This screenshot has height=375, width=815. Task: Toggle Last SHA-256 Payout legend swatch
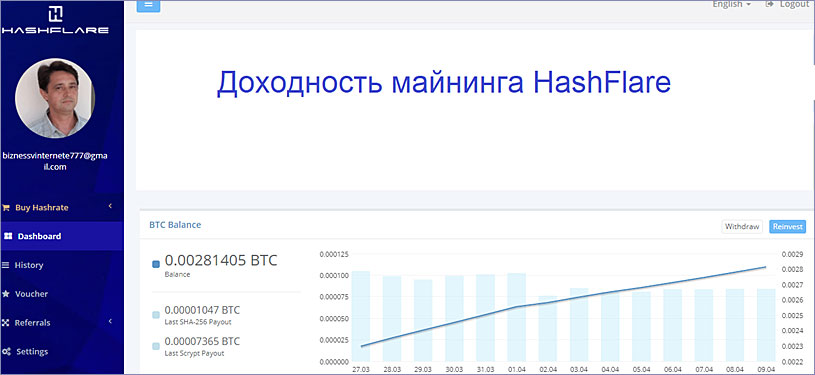tap(156, 315)
